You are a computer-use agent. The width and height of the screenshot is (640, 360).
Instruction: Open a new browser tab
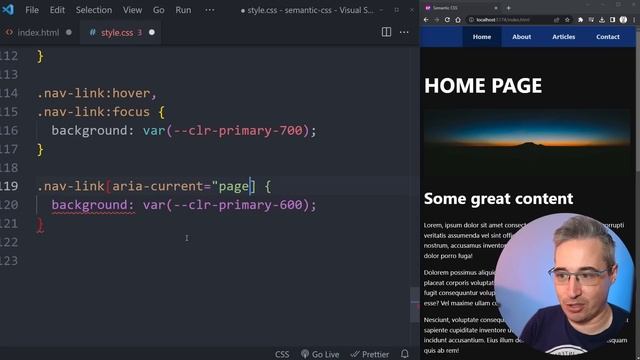tap(509, 8)
